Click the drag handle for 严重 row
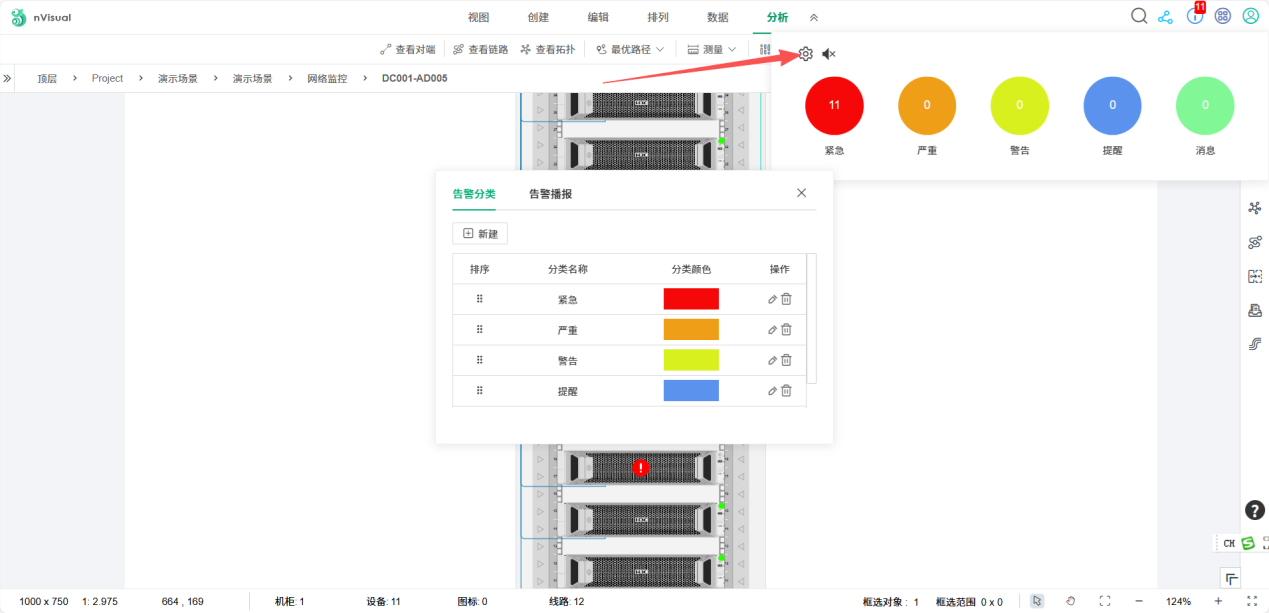 [479, 329]
